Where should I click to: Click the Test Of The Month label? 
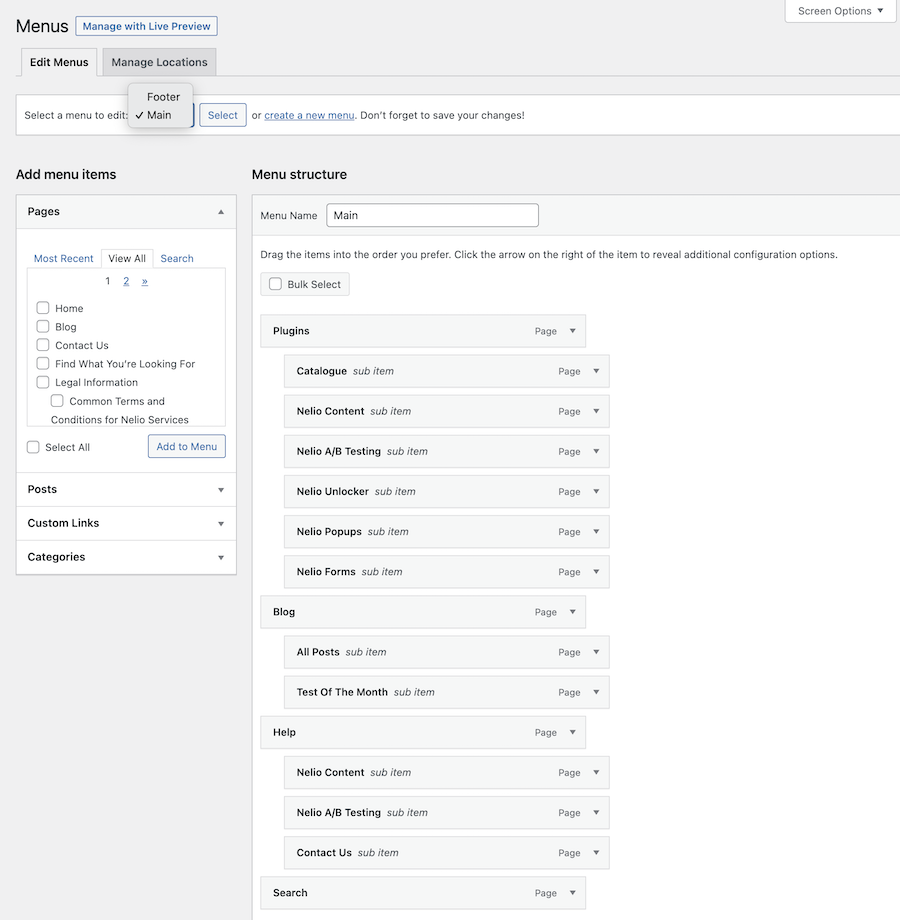click(x=342, y=692)
